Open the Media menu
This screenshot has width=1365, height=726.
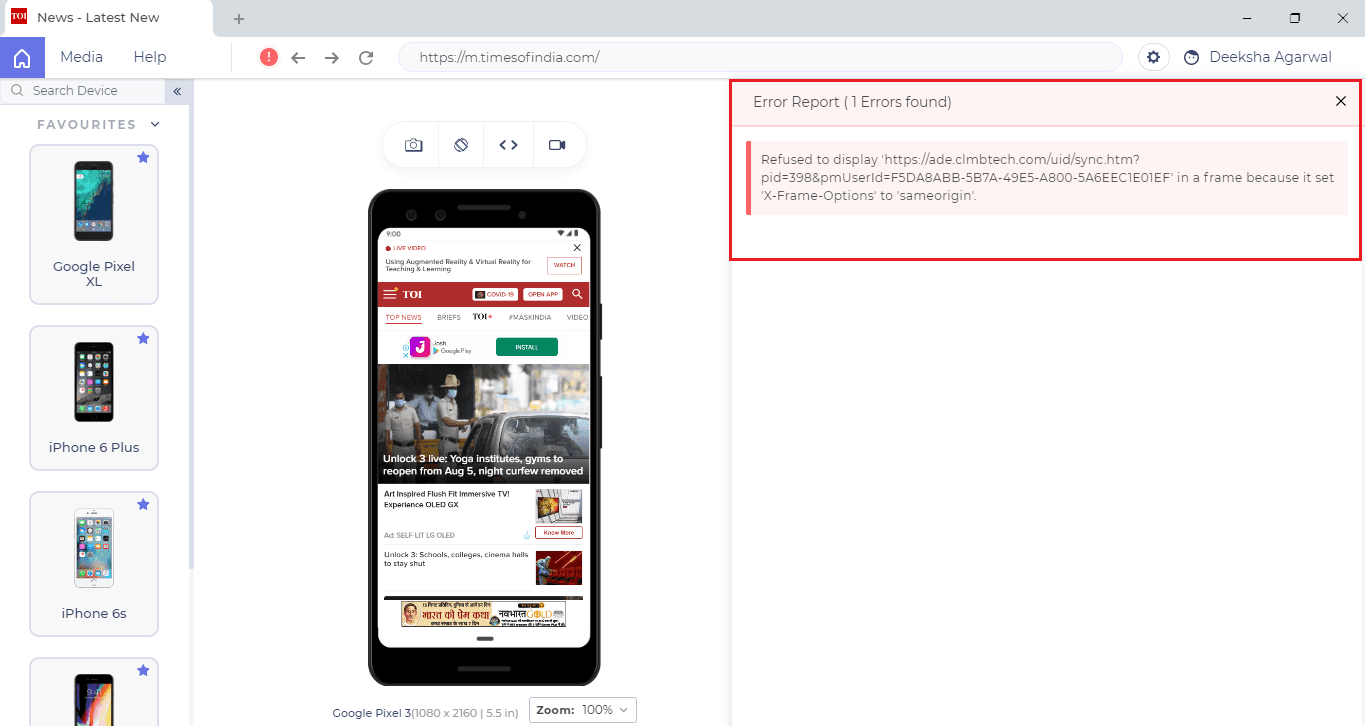coord(81,57)
